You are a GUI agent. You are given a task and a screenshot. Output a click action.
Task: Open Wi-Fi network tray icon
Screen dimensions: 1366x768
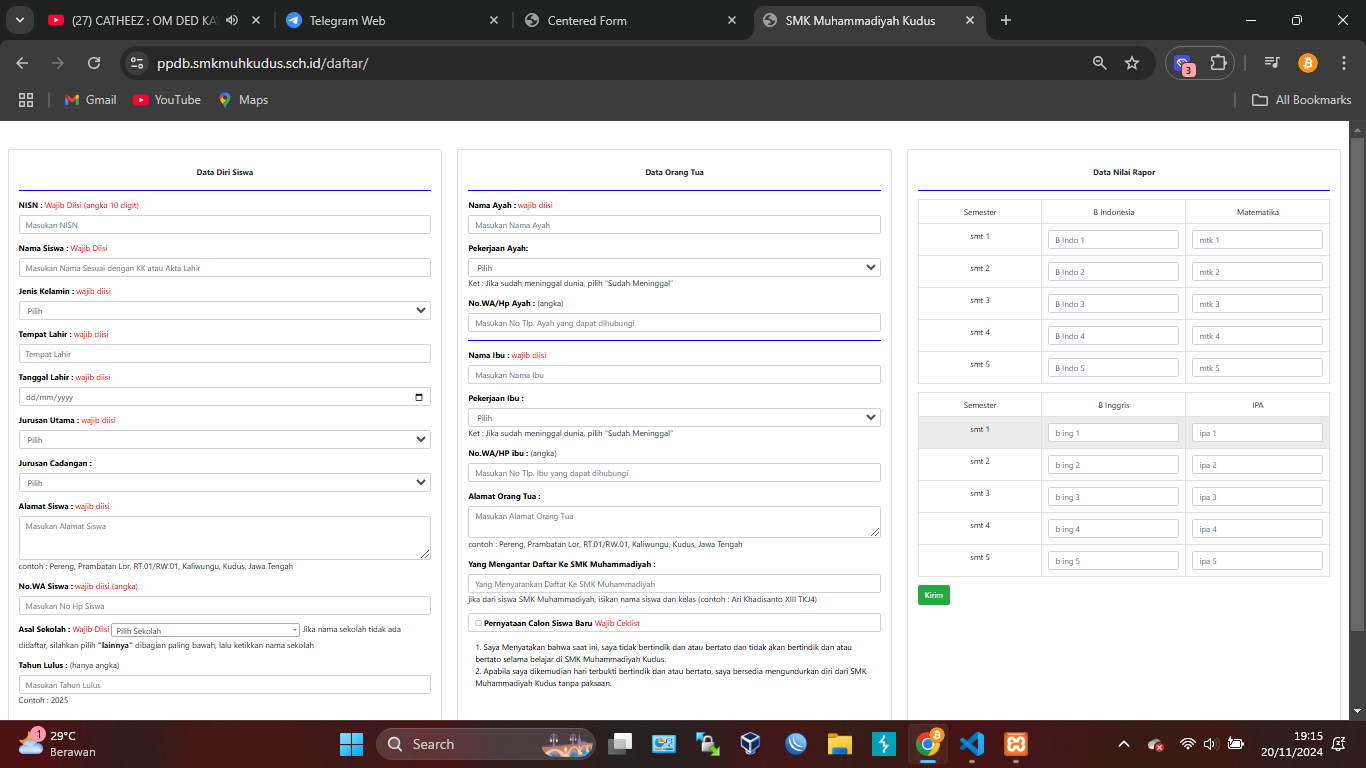(1188, 744)
